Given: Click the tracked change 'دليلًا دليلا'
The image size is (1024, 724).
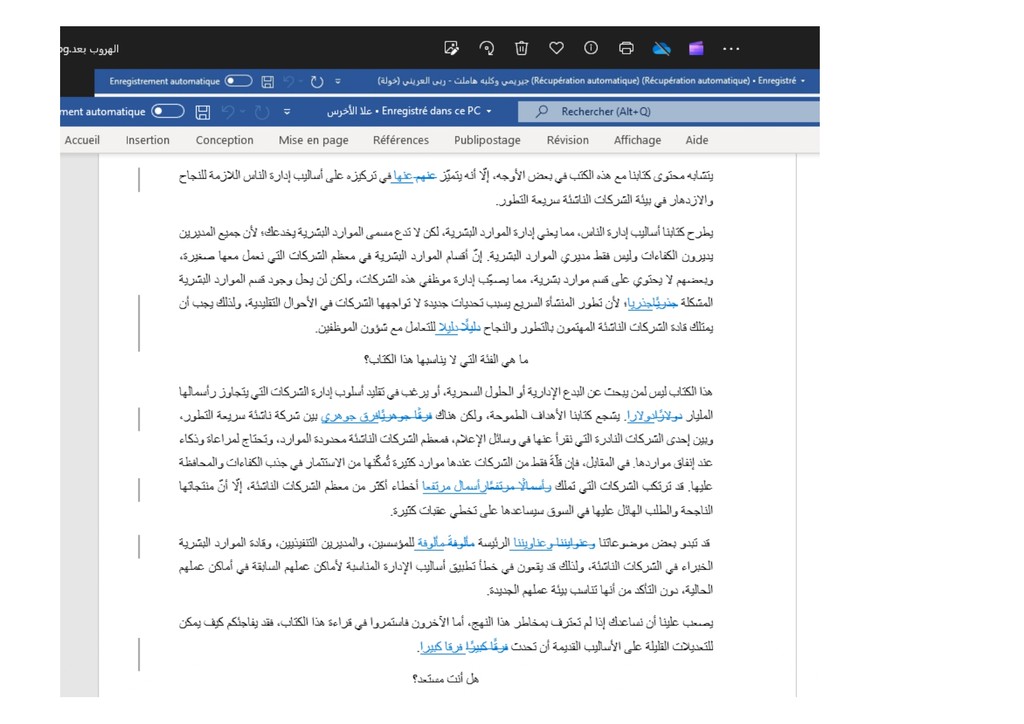Looking at the screenshot, I should click(458, 326).
